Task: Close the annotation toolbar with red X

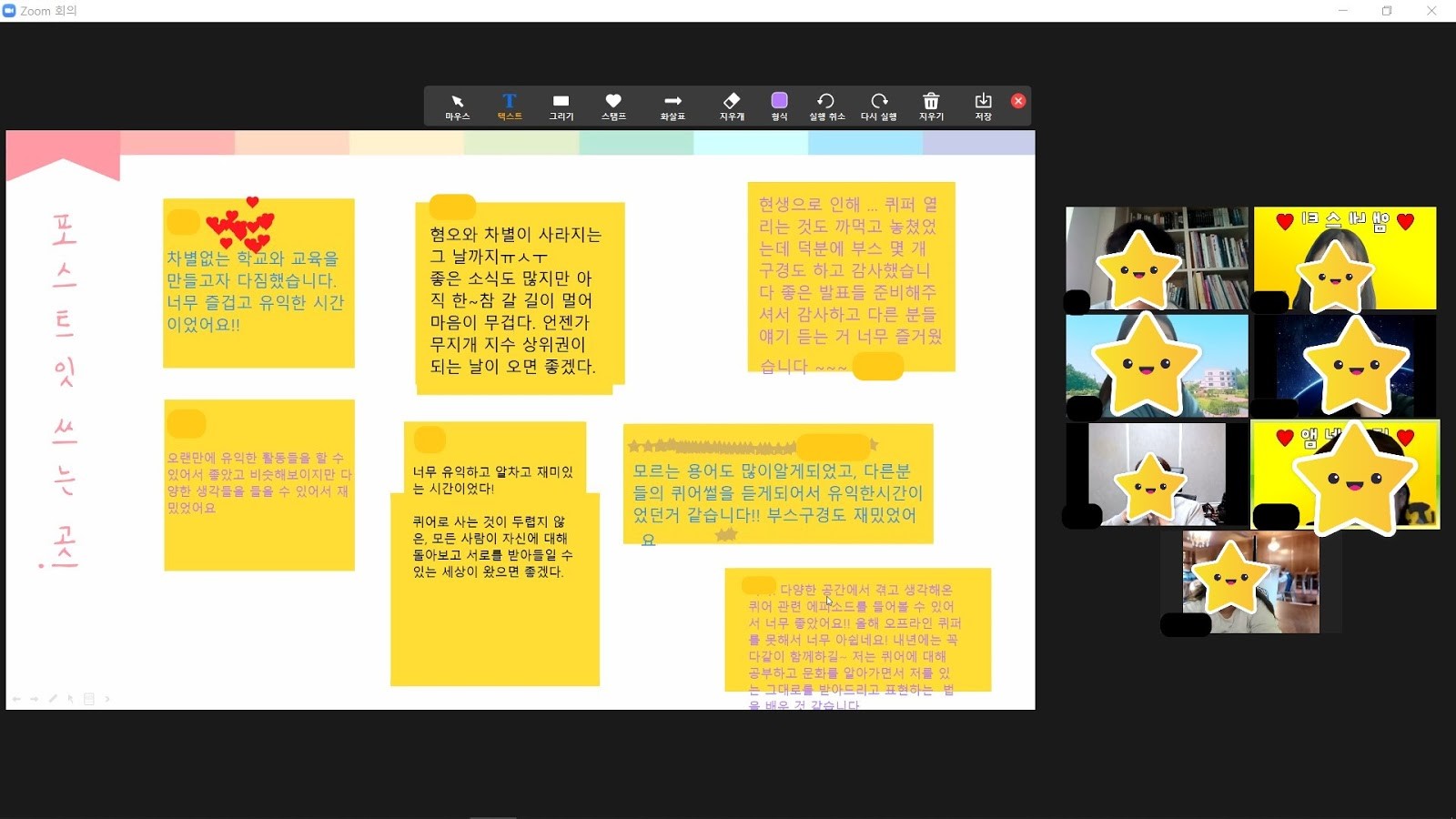Action: click(x=1018, y=101)
